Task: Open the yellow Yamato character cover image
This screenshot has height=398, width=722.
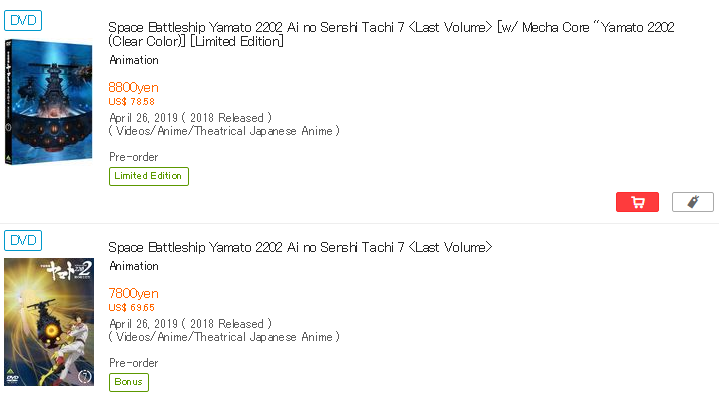Action: pos(49,322)
